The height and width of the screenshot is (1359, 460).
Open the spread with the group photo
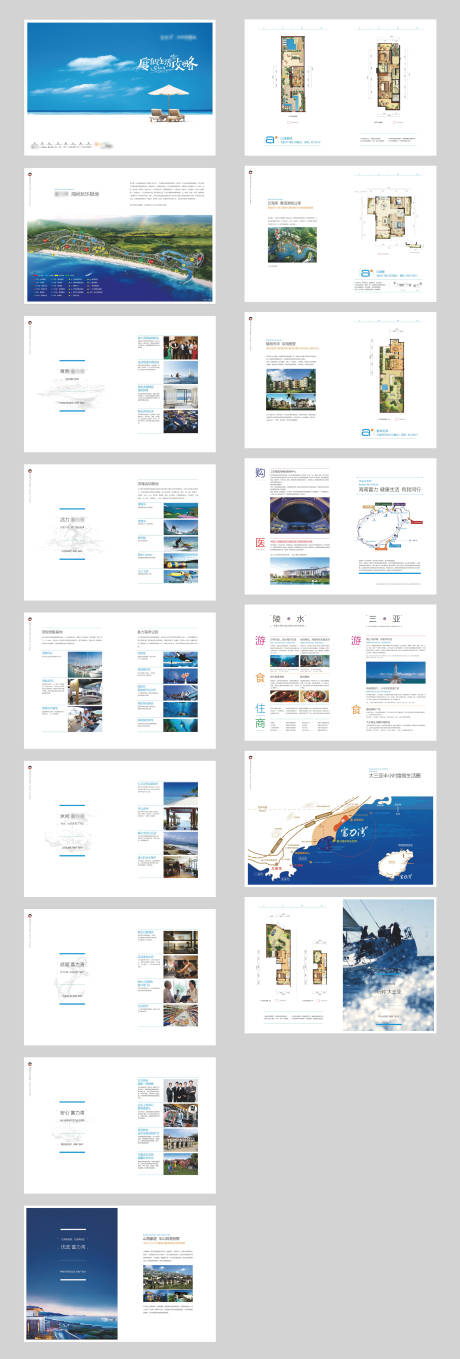(120, 383)
